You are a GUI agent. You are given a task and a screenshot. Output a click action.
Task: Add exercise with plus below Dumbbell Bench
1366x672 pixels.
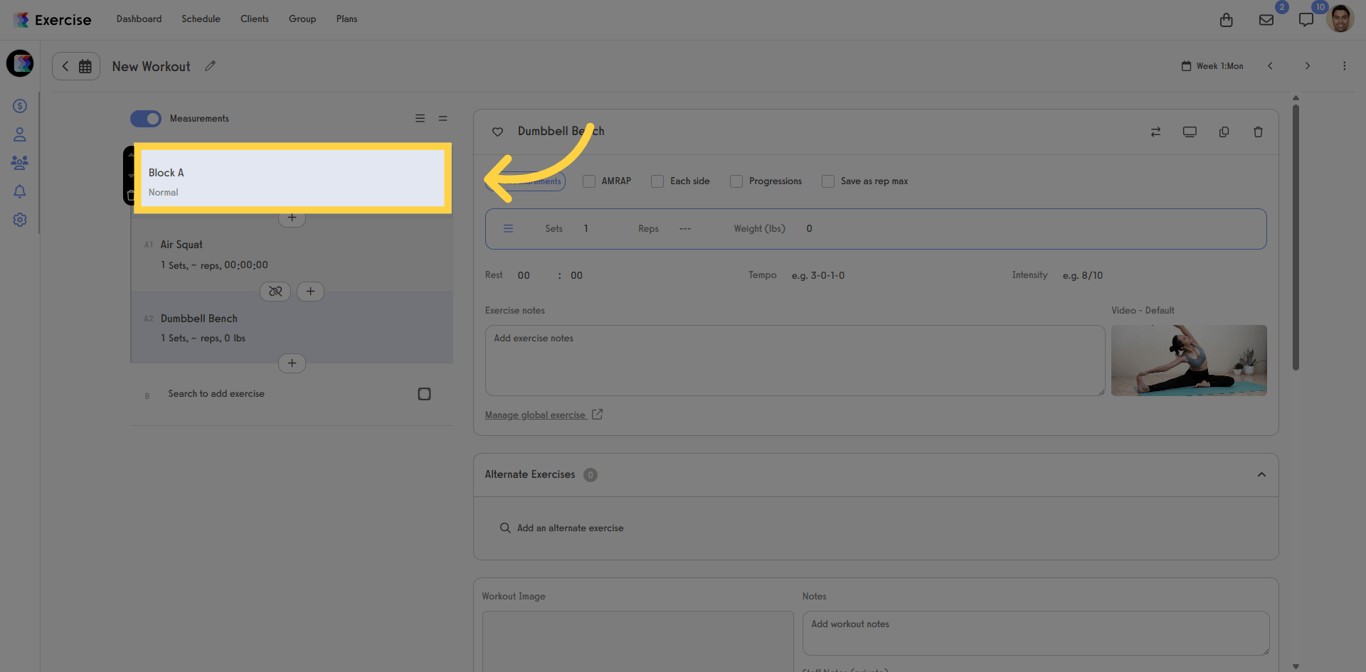tap(292, 363)
